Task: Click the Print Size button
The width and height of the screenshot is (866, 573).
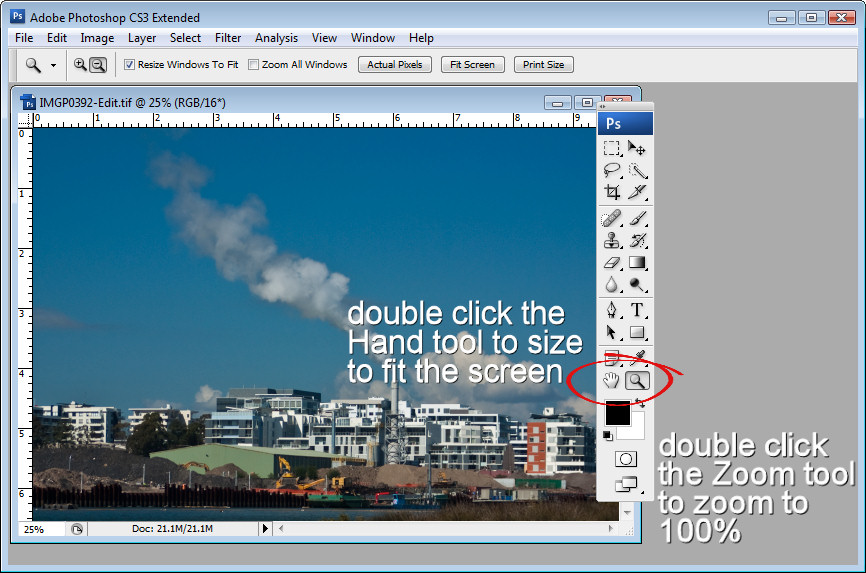Action: (x=543, y=65)
